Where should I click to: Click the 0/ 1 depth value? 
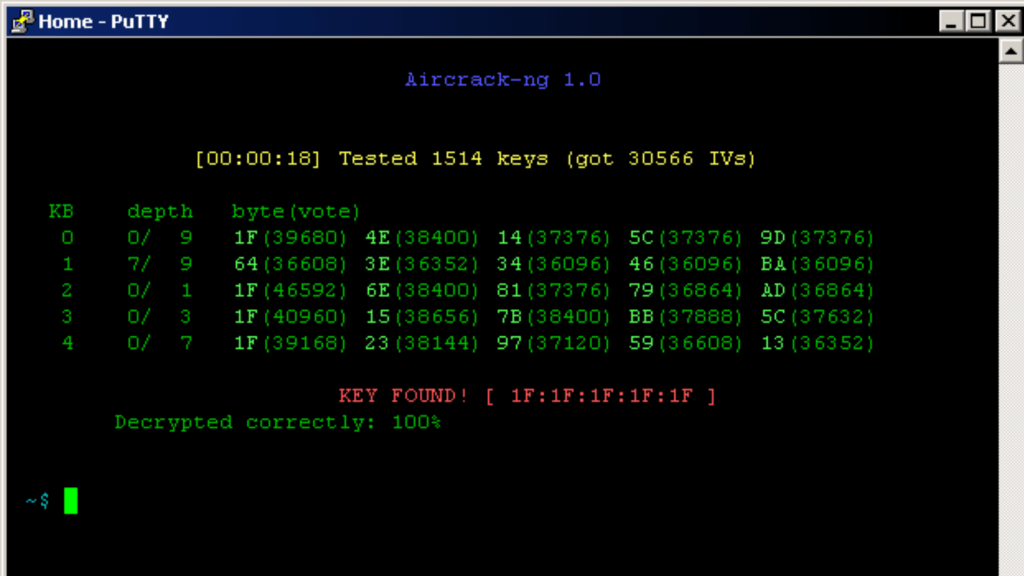click(160, 290)
